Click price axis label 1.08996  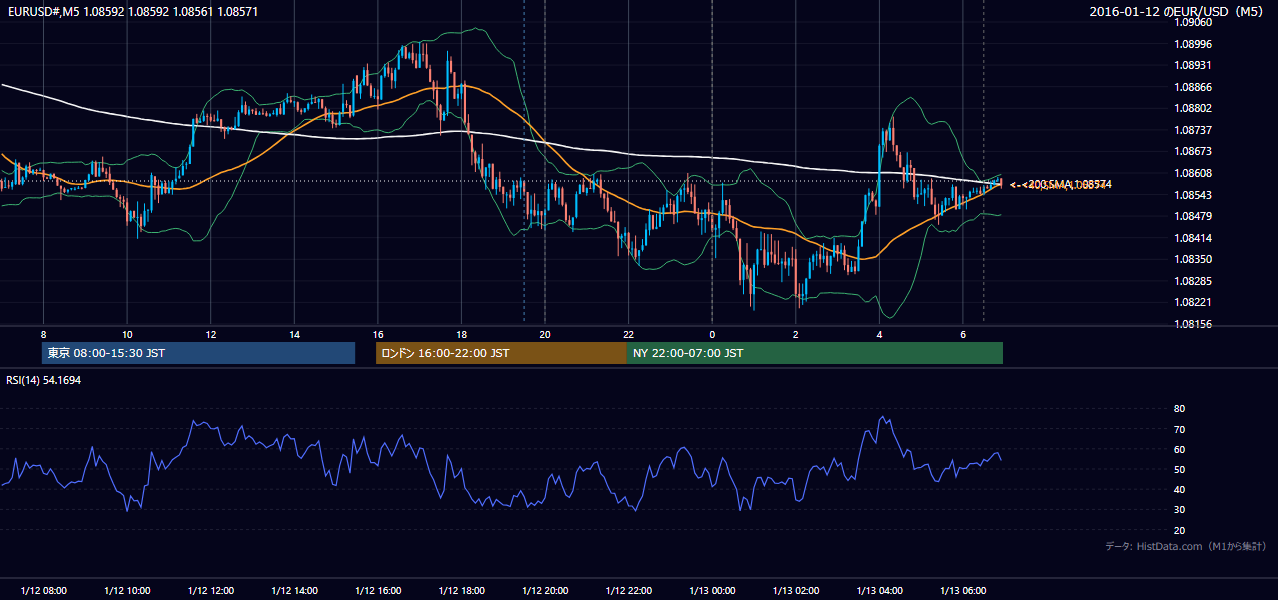pos(1192,44)
